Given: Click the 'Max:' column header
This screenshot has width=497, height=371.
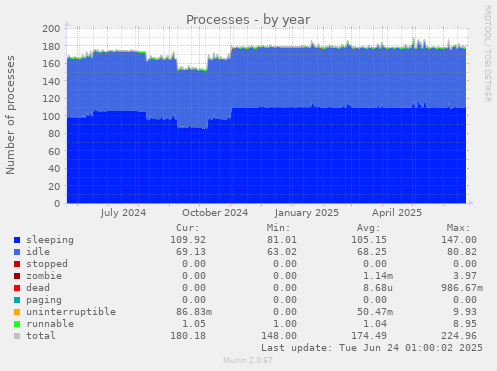Looking at the screenshot, I should click(x=459, y=228).
